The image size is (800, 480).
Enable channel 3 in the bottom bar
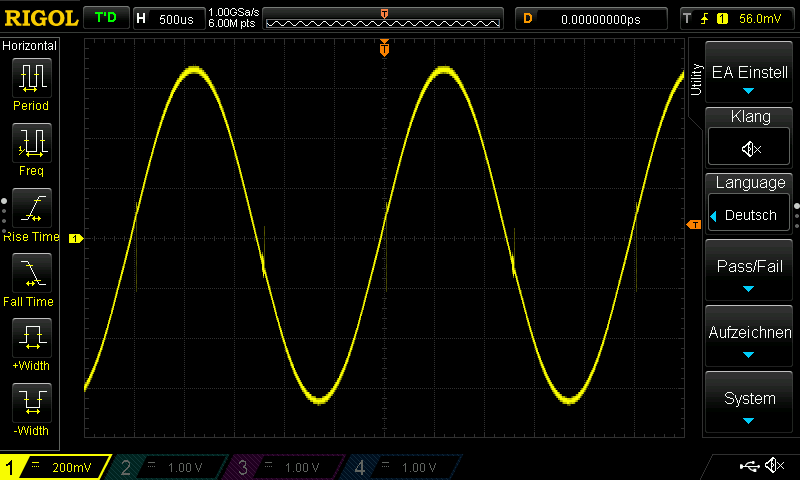click(285, 467)
